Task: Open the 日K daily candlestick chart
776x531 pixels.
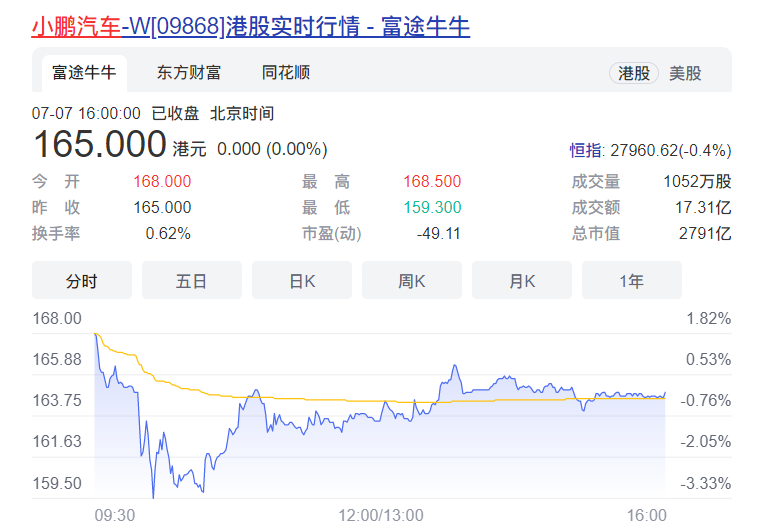Action: click(x=302, y=281)
